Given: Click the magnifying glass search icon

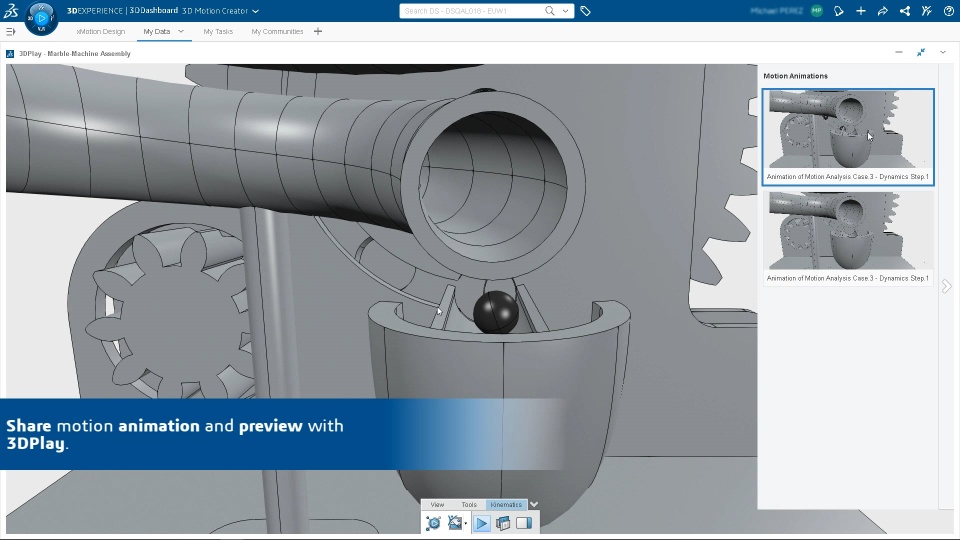Looking at the screenshot, I should (x=550, y=10).
